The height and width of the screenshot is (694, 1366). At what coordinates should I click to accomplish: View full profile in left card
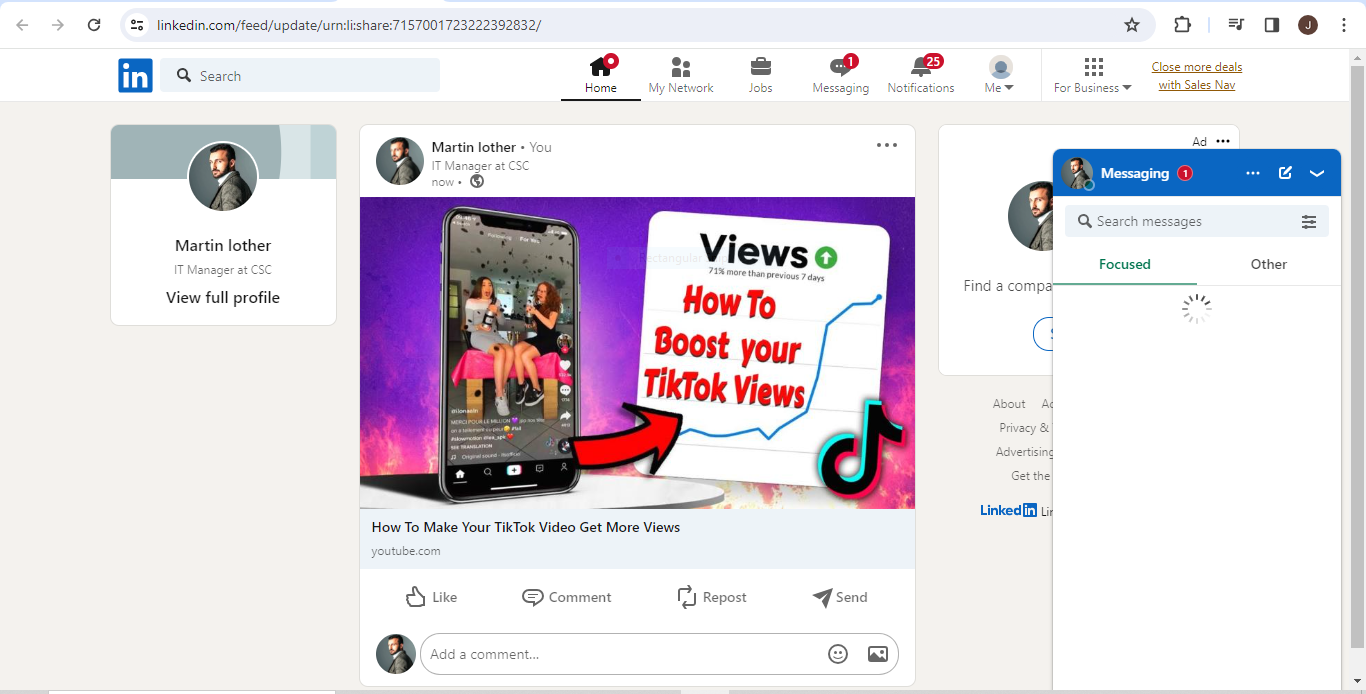[223, 297]
